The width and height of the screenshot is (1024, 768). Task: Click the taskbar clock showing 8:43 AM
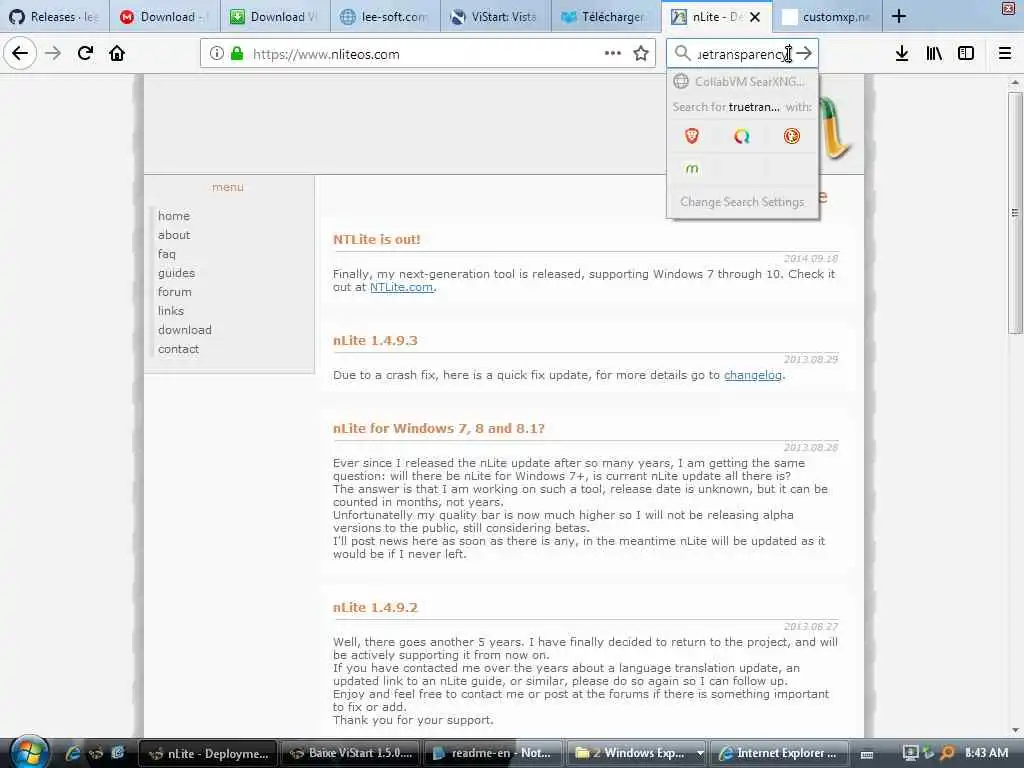pyautogui.click(x=986, y=753)
